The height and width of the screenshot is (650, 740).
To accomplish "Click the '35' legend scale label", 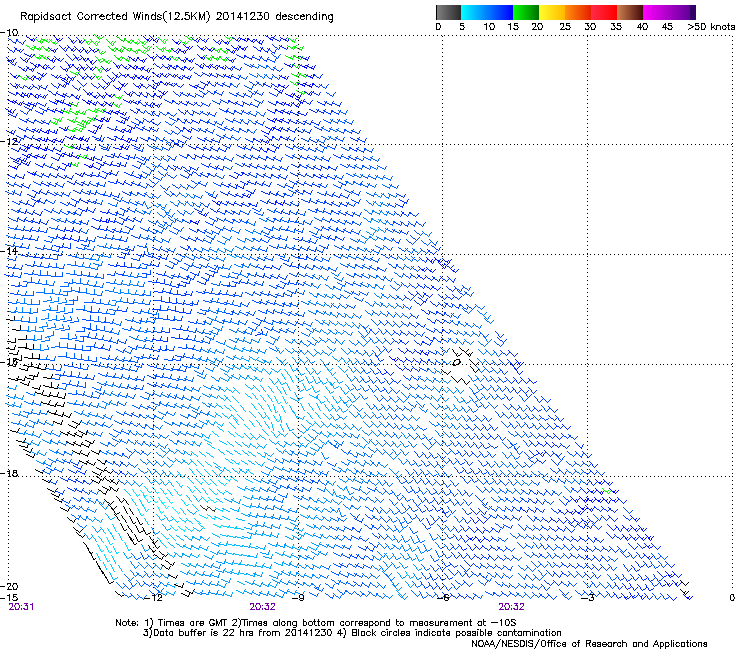I will 616,26.
